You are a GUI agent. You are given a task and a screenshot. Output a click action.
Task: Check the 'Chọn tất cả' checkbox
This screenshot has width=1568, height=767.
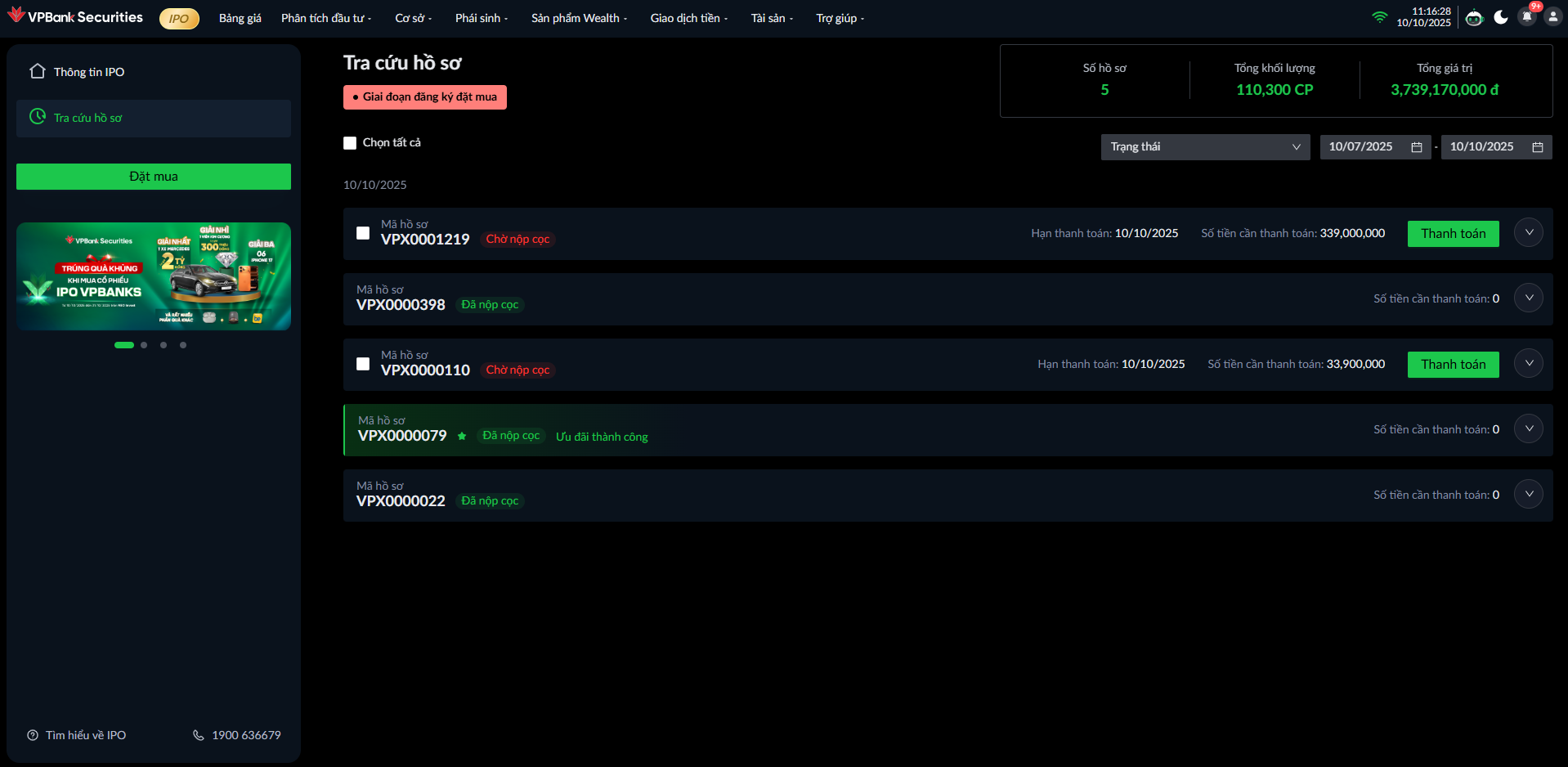(x=350, y=143)
